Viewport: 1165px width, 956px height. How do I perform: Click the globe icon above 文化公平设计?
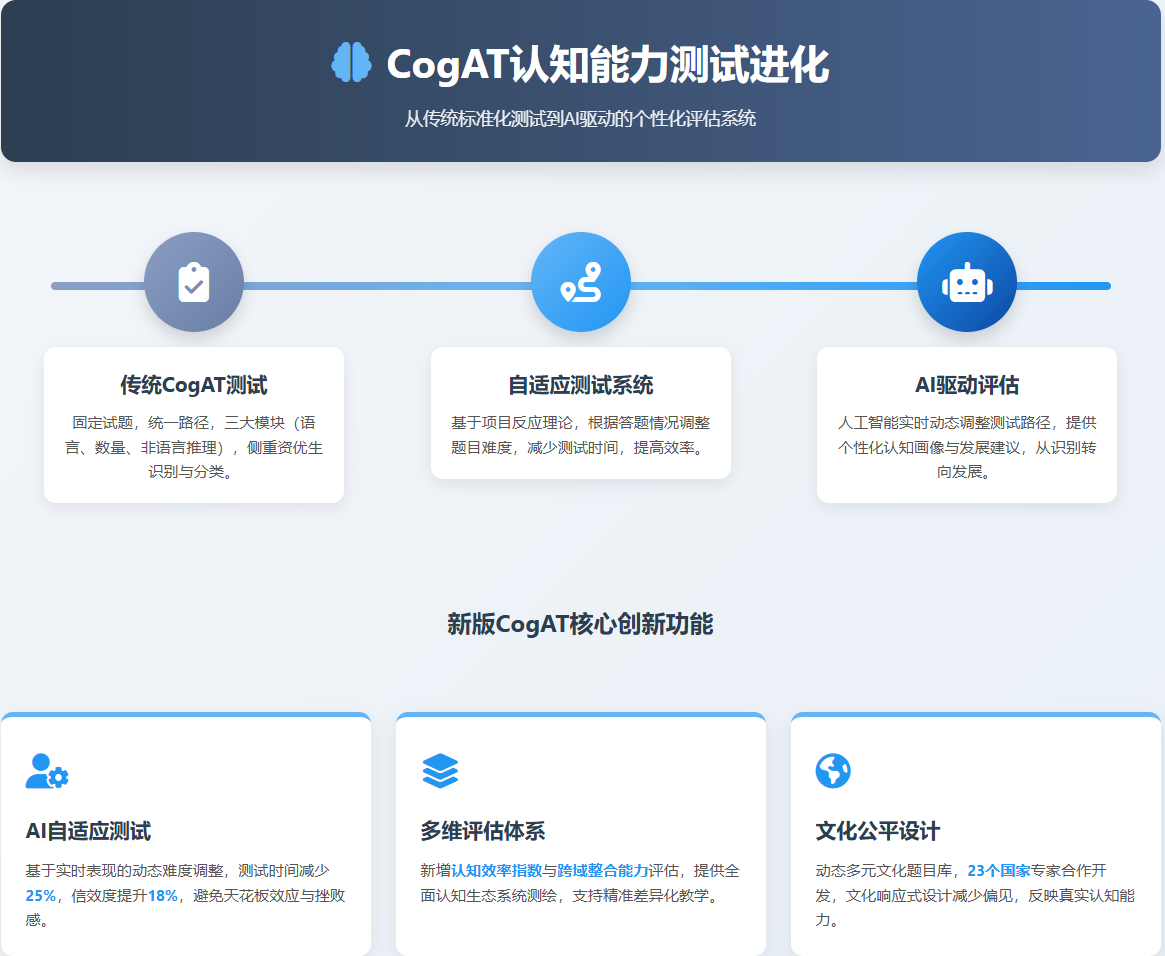[x=833, y=771]
